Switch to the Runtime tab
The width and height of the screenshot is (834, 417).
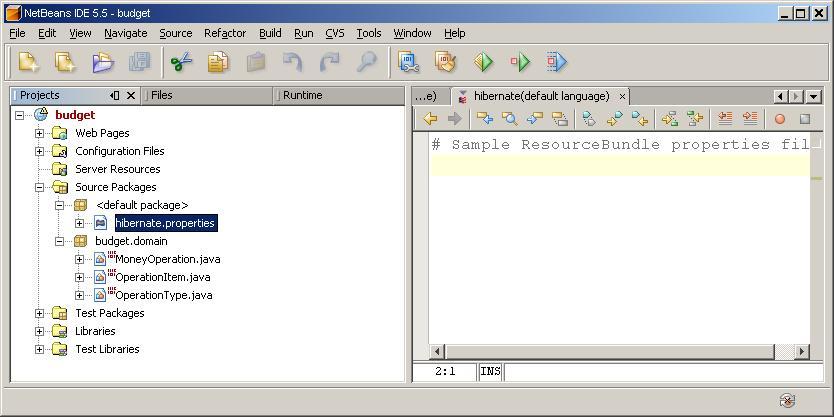(x=339, y=96)
